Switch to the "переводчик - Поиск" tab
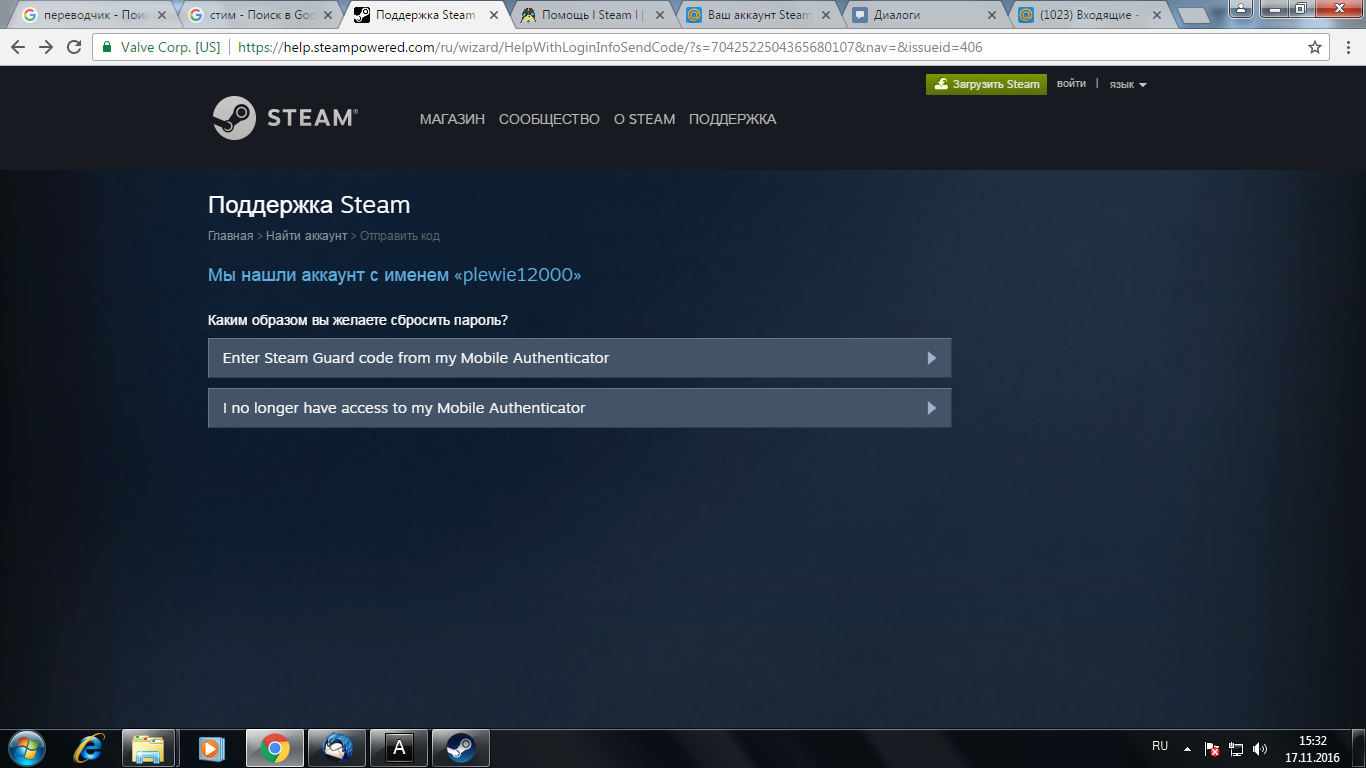 pos(94,16)
